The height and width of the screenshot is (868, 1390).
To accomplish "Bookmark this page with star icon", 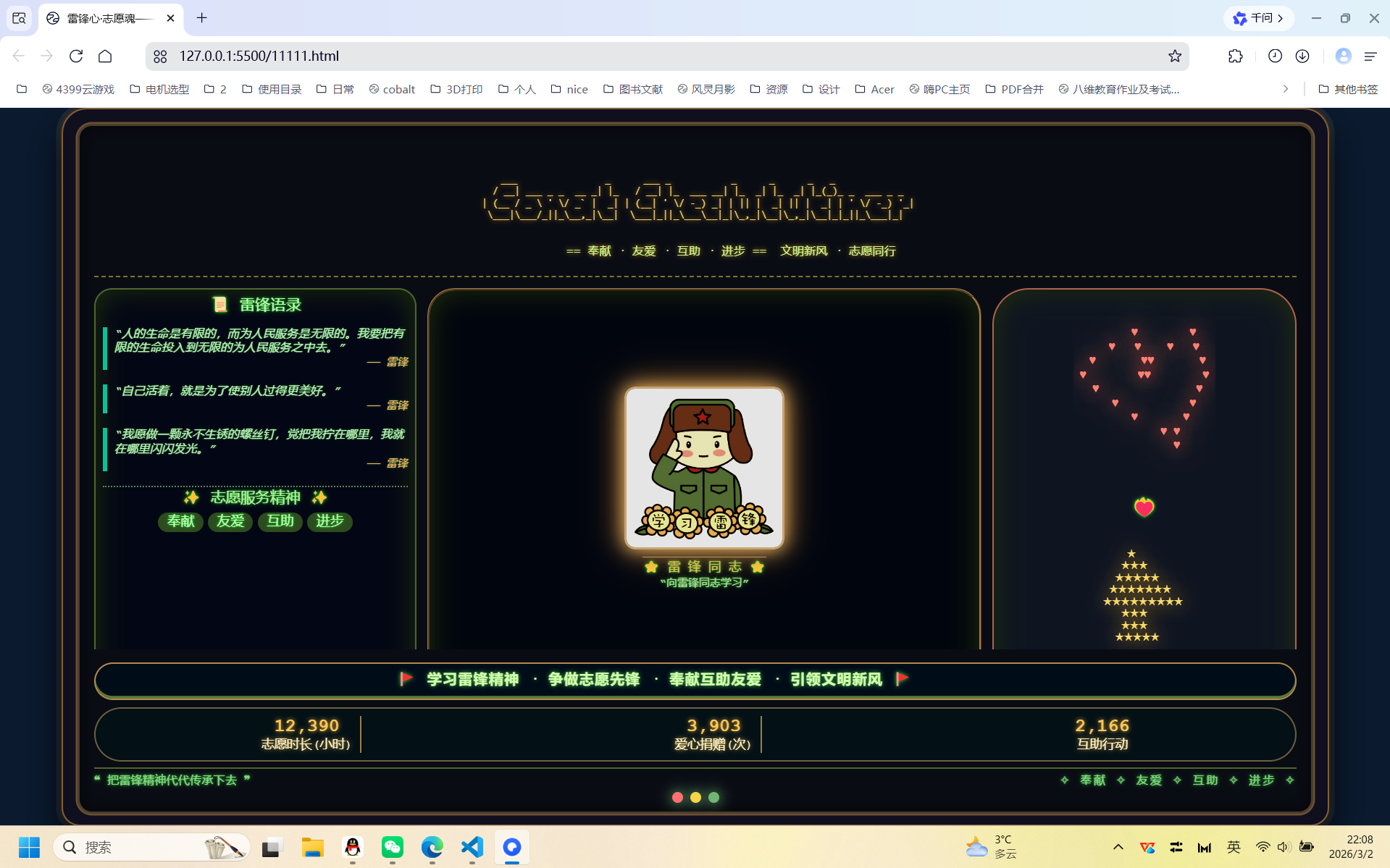I will [x=1174, y=56].
